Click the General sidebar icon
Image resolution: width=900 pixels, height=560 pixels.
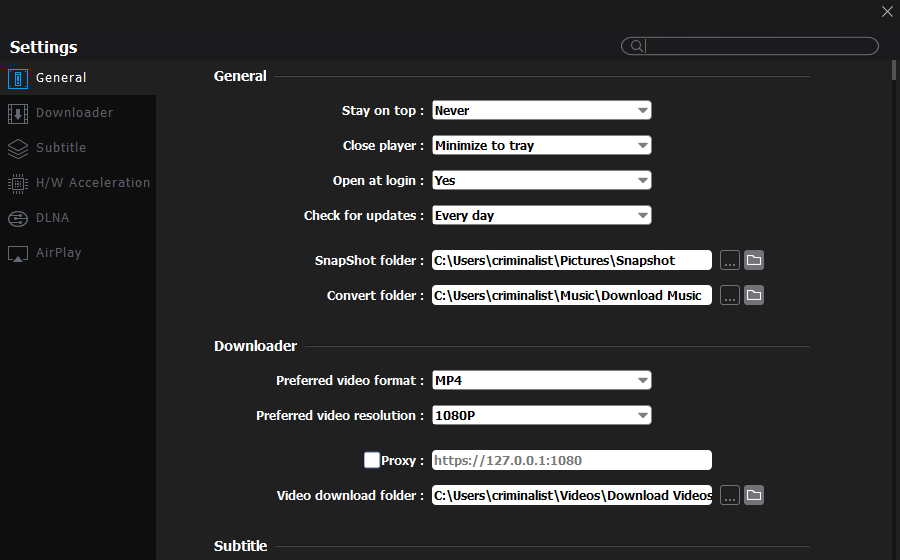(17, 78)
